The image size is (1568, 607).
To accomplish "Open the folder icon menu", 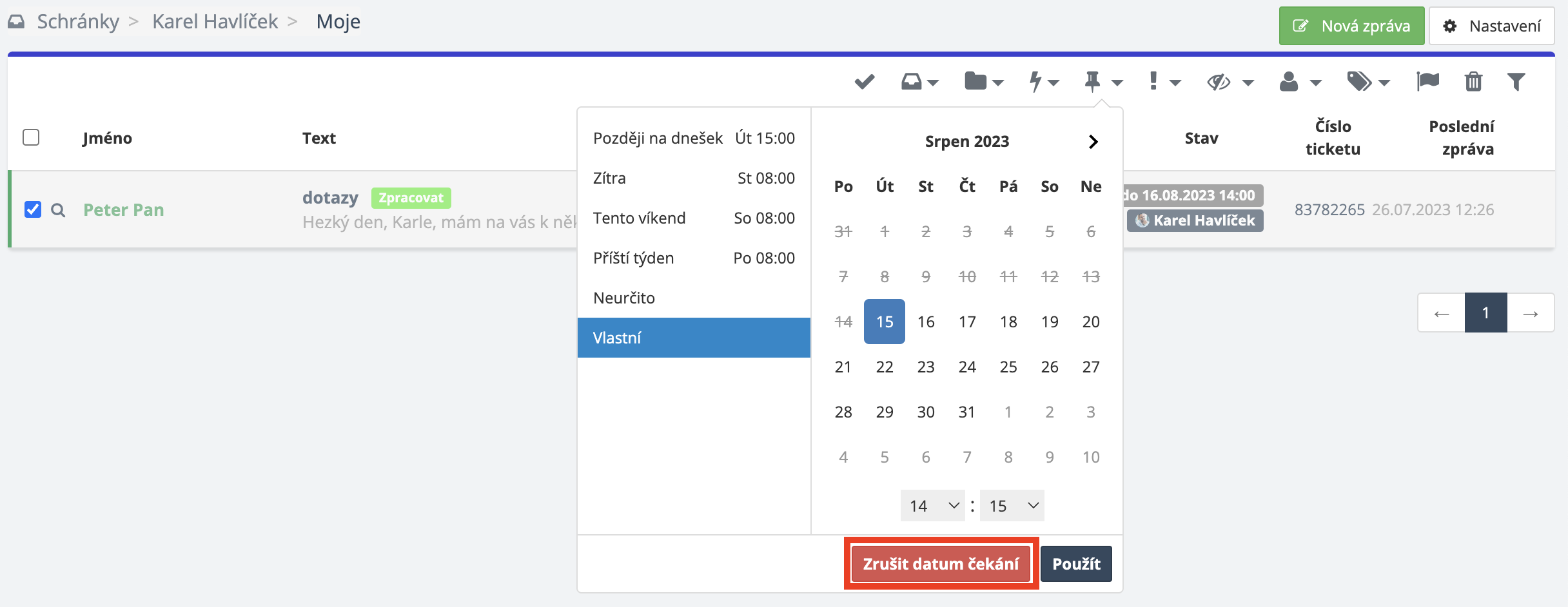I will click(x=984, y=82).
